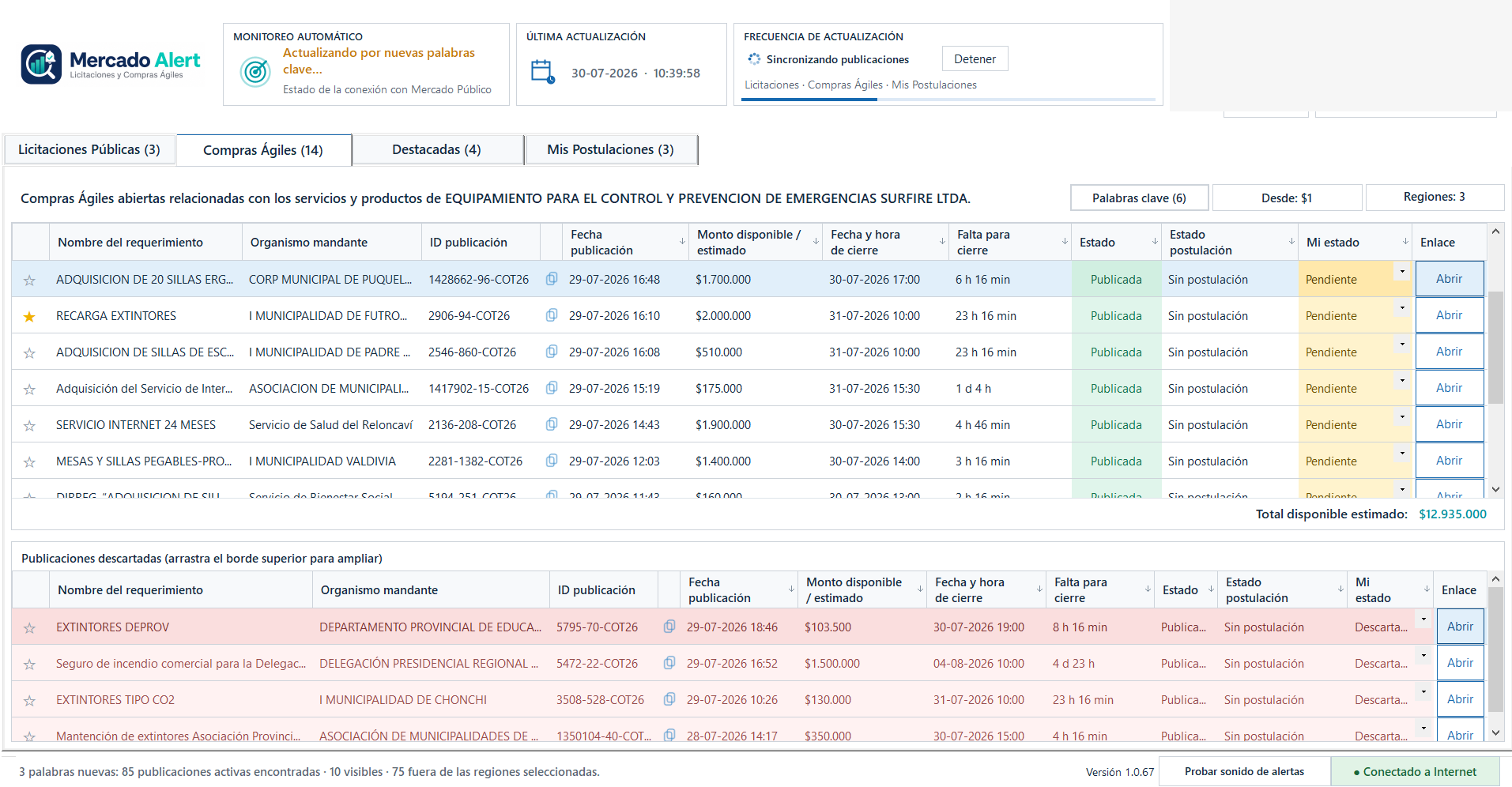Click the monitoring target radar icon

tap(255, 72)
